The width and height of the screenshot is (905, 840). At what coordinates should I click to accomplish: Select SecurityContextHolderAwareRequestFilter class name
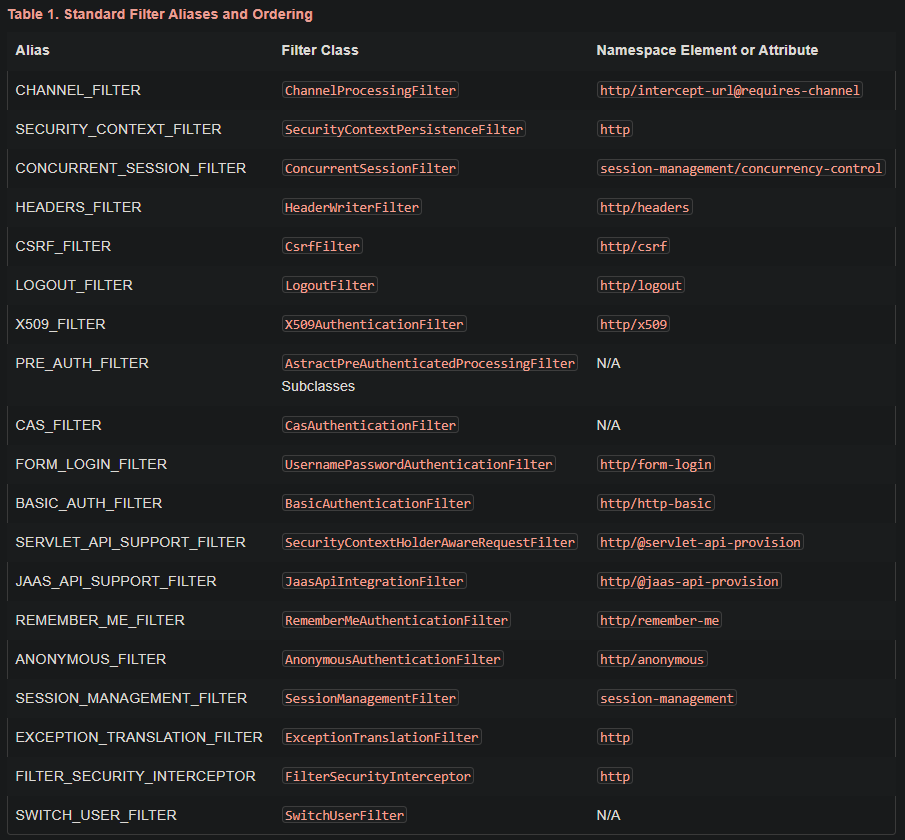point(429,542)
